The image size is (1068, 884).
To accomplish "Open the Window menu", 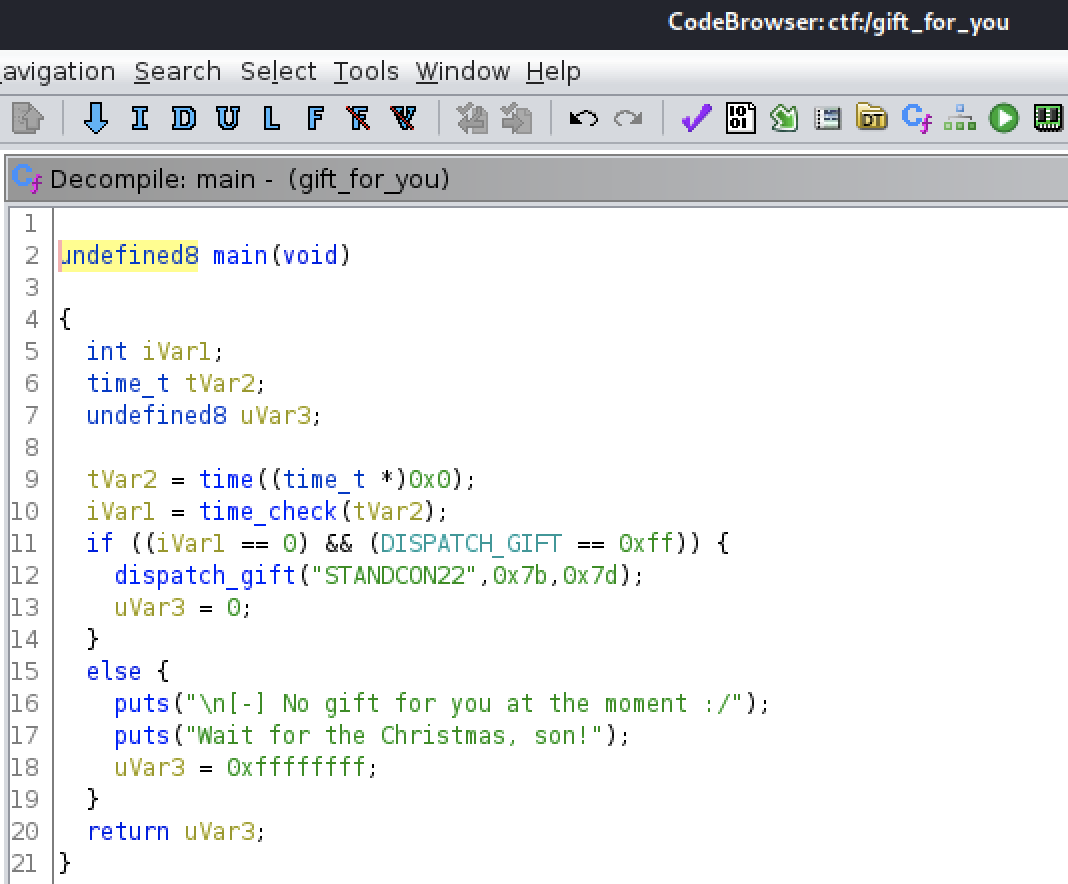I will (462, 71).
